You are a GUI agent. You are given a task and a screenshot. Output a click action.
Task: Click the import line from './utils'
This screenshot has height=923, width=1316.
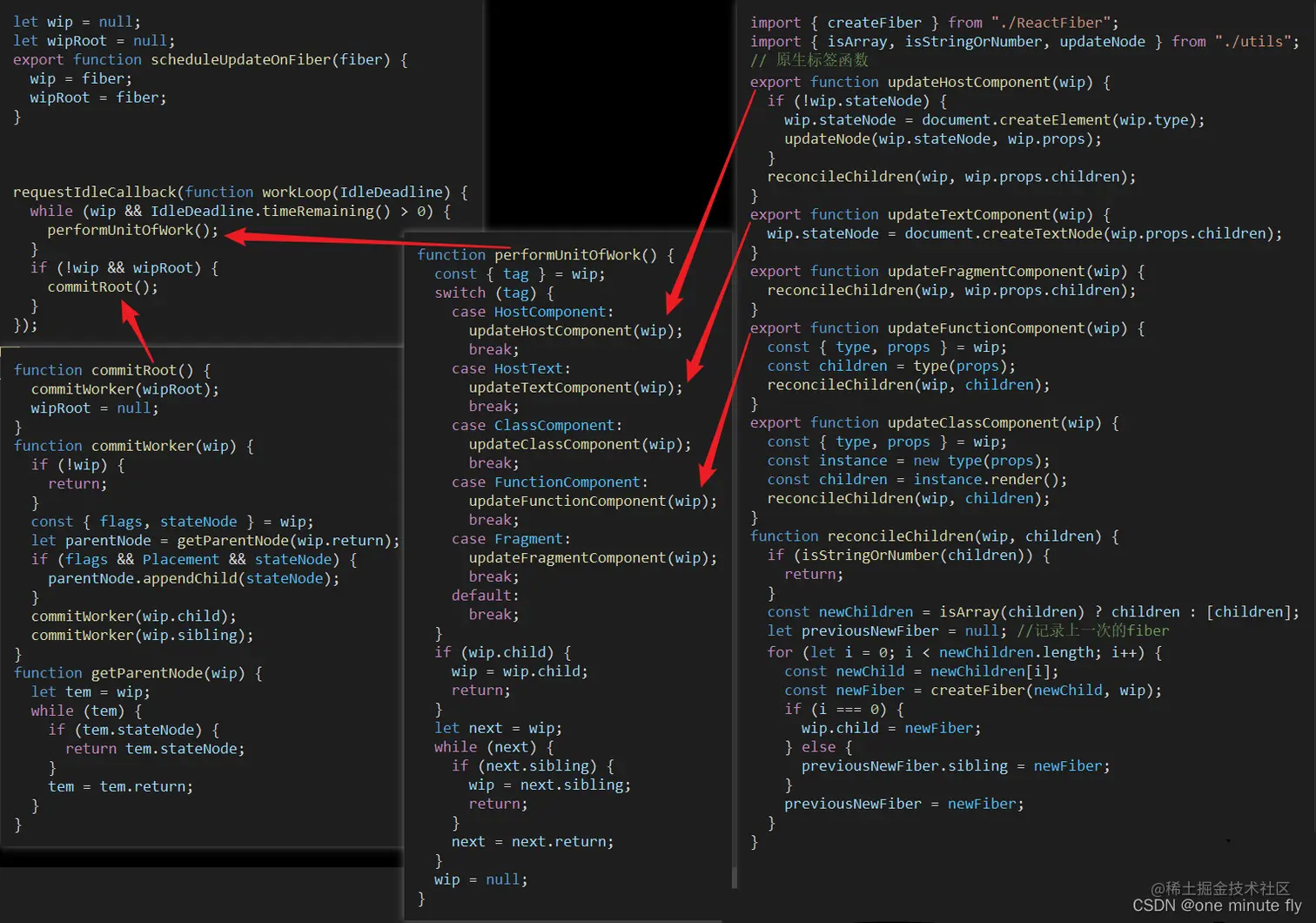pos(1025,42)
